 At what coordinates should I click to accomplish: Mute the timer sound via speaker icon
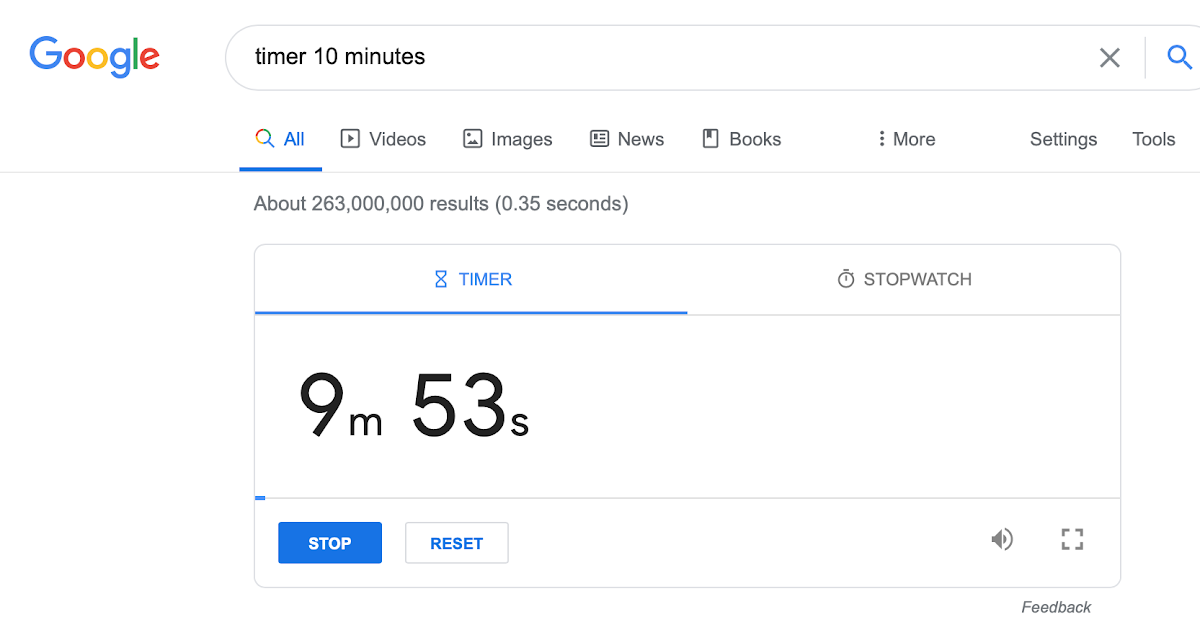click(1002, 539)
